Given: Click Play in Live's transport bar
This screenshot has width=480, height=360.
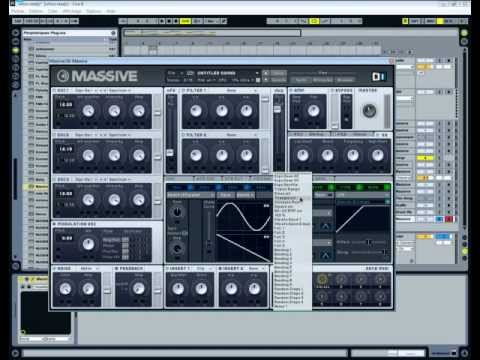Looking at the screenshot, I should tap(162, 21).
